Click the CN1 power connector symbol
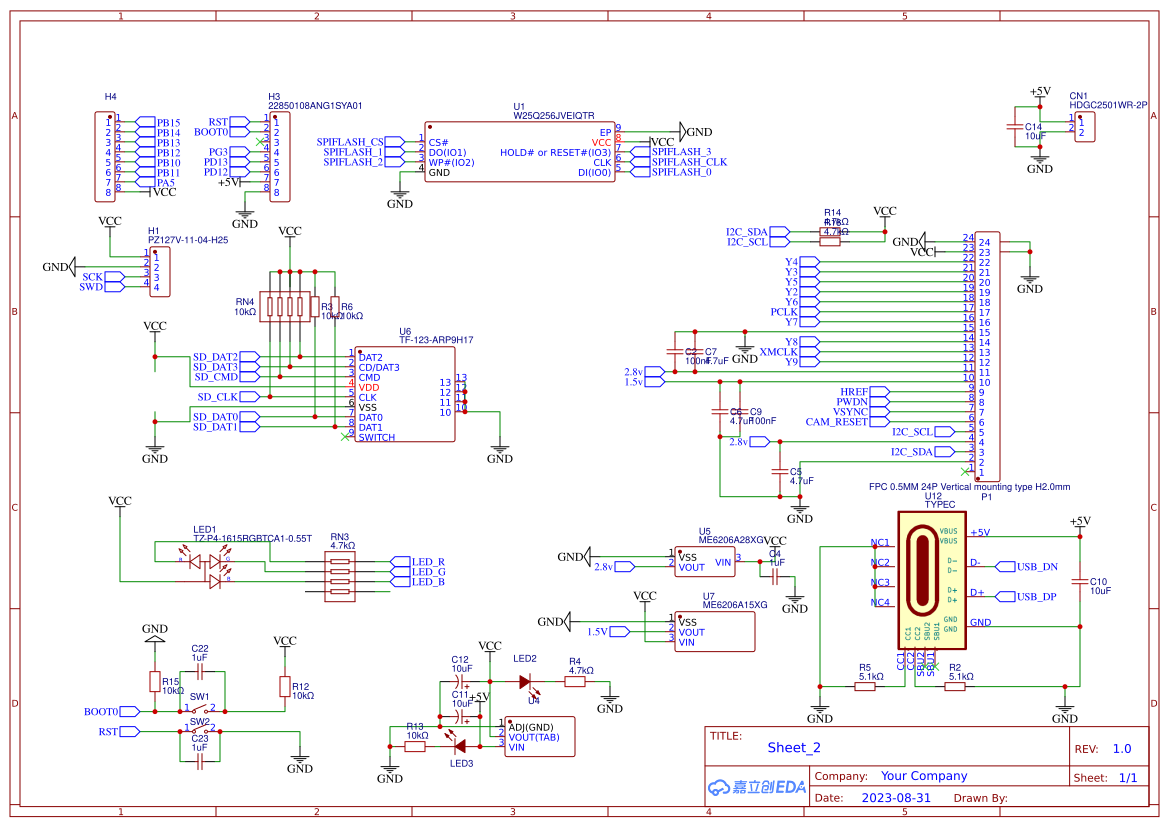 pyautogui.click(x=1085, y=127)
